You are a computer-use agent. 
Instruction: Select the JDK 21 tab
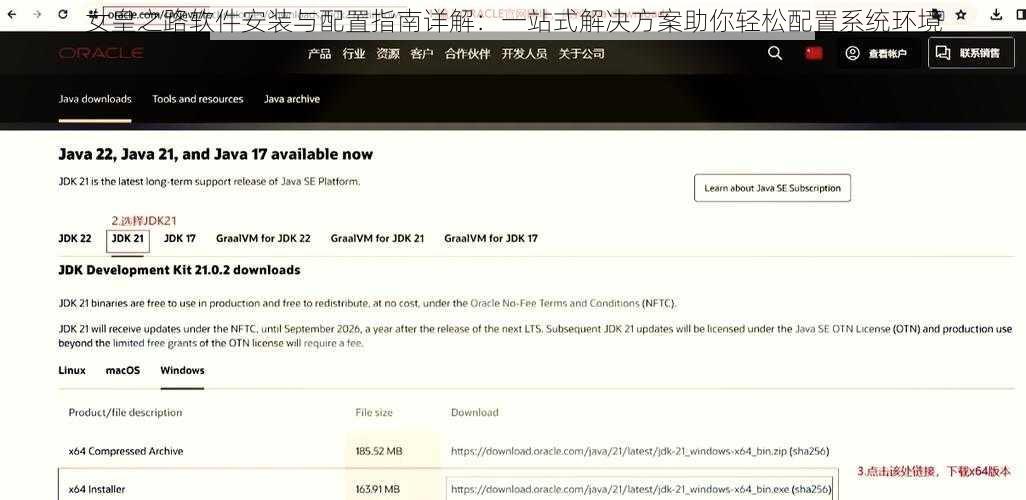(x=128, y=239)
